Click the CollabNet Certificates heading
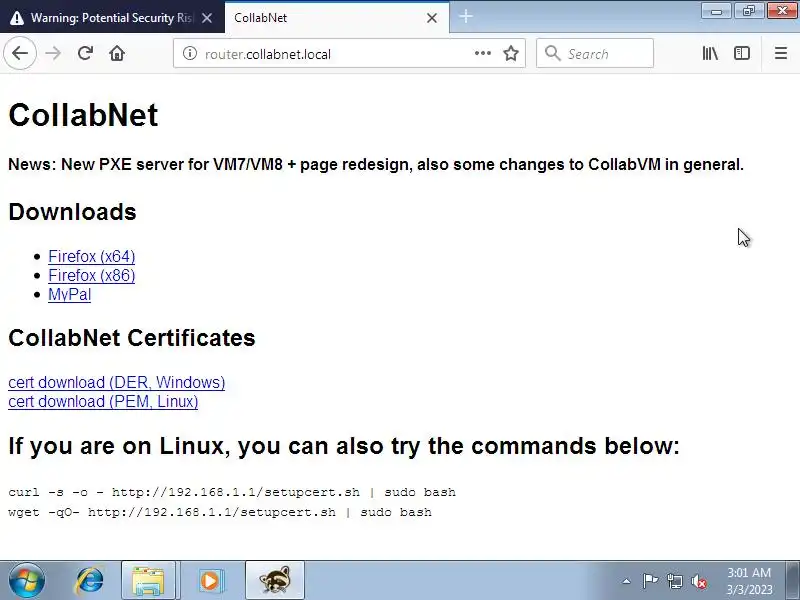800x600 pixels. 132,338
